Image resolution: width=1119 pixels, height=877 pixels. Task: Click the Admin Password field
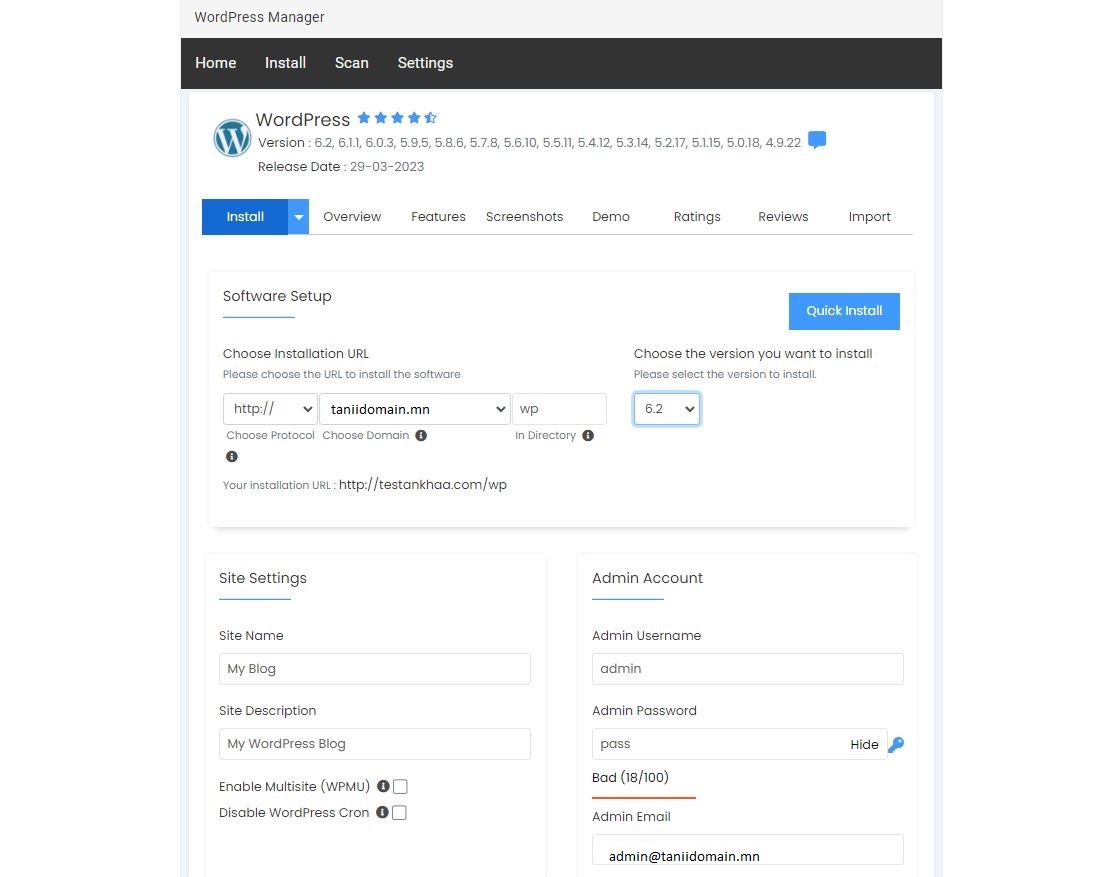click(x=739, y=744)
